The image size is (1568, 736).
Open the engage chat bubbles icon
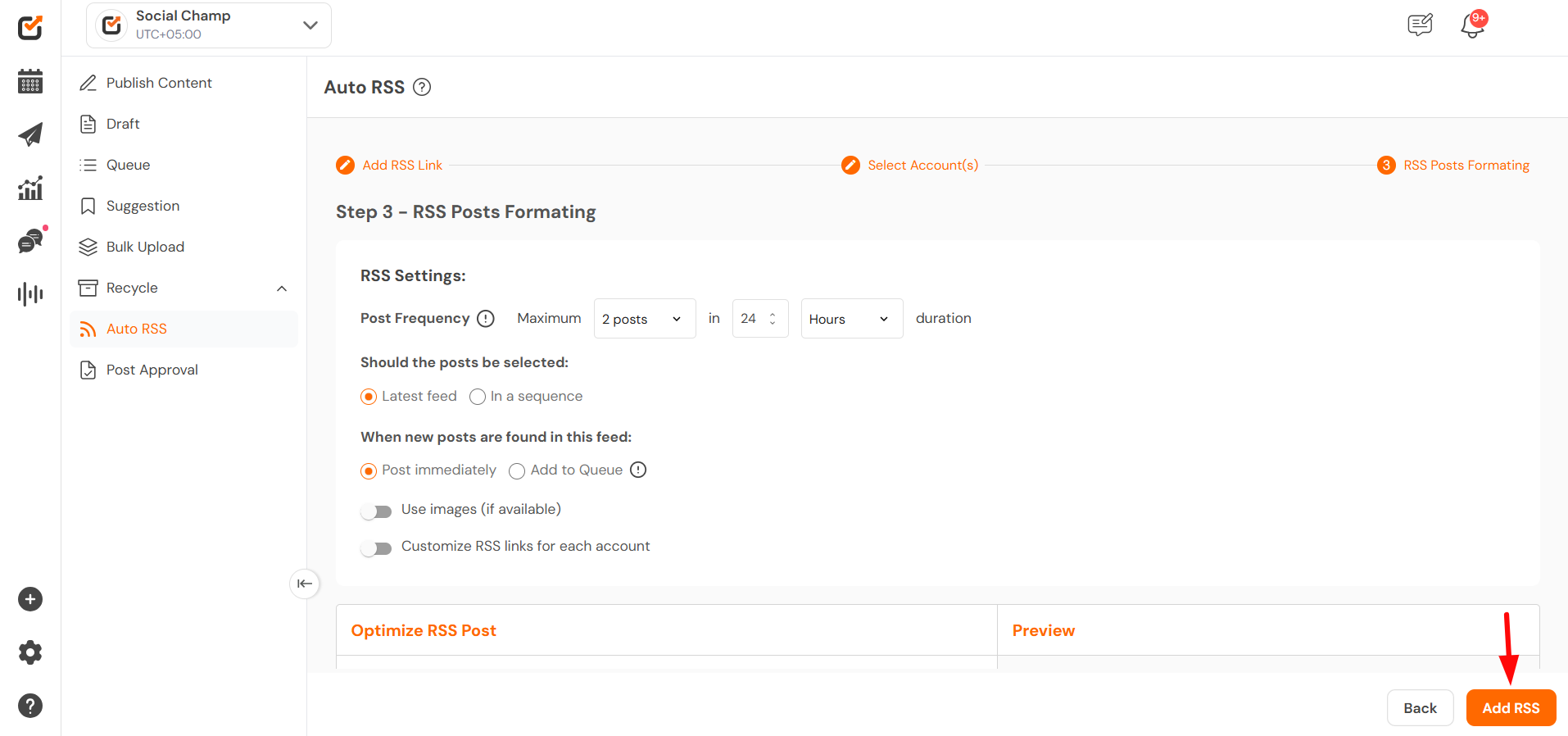coord(30,242)
